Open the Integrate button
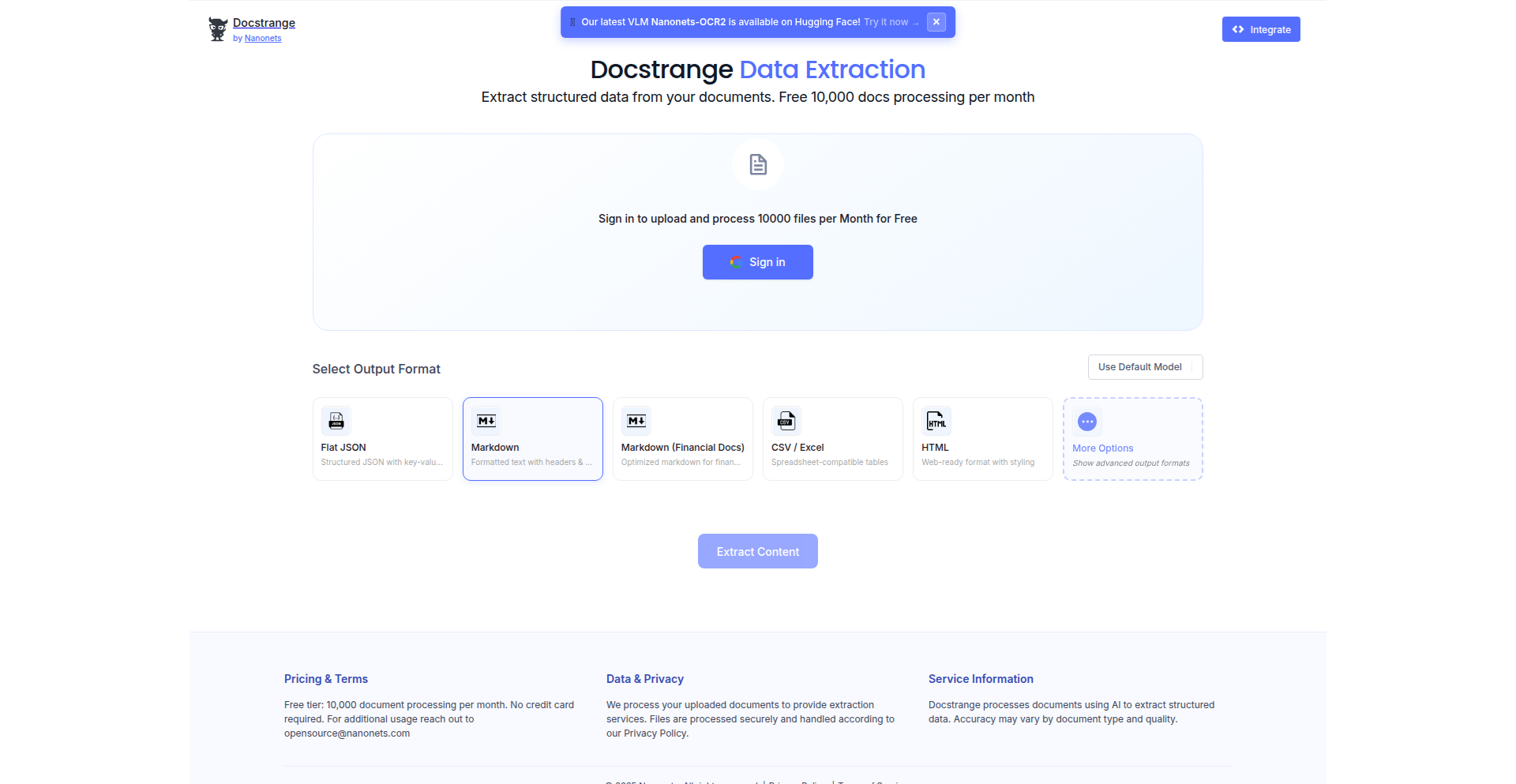The width and height of the screenshot is (1516, 784). 1261,29
